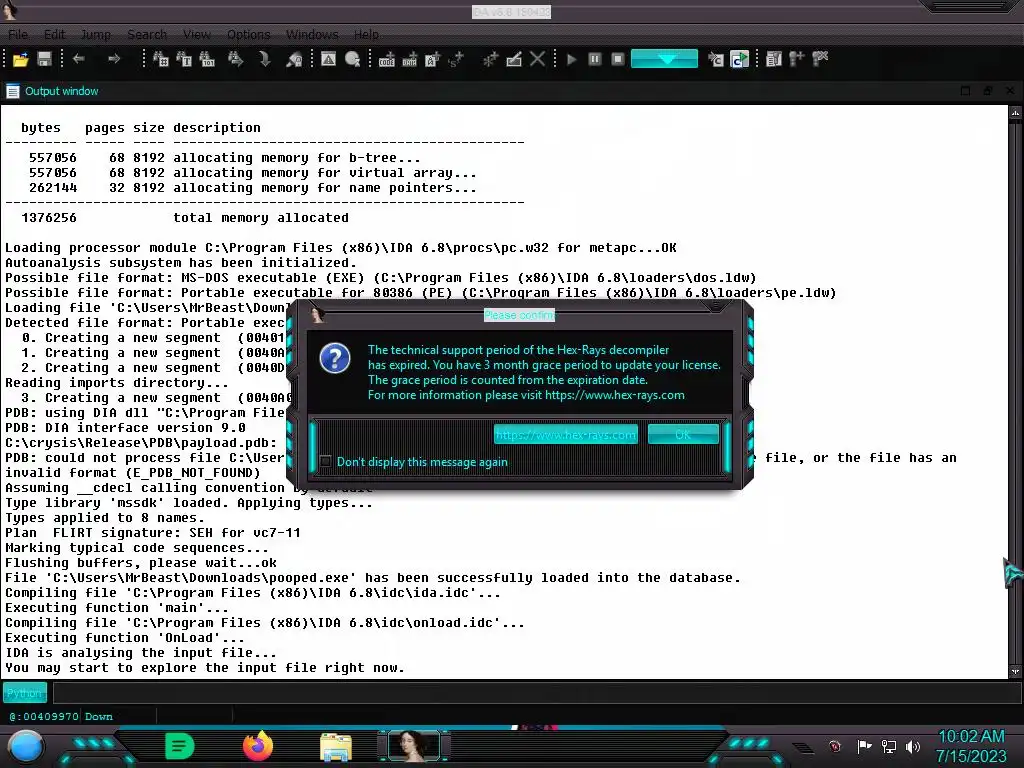Click the plug-plus toolbar icon
The image size is (1024, 768).
[797, 59]
